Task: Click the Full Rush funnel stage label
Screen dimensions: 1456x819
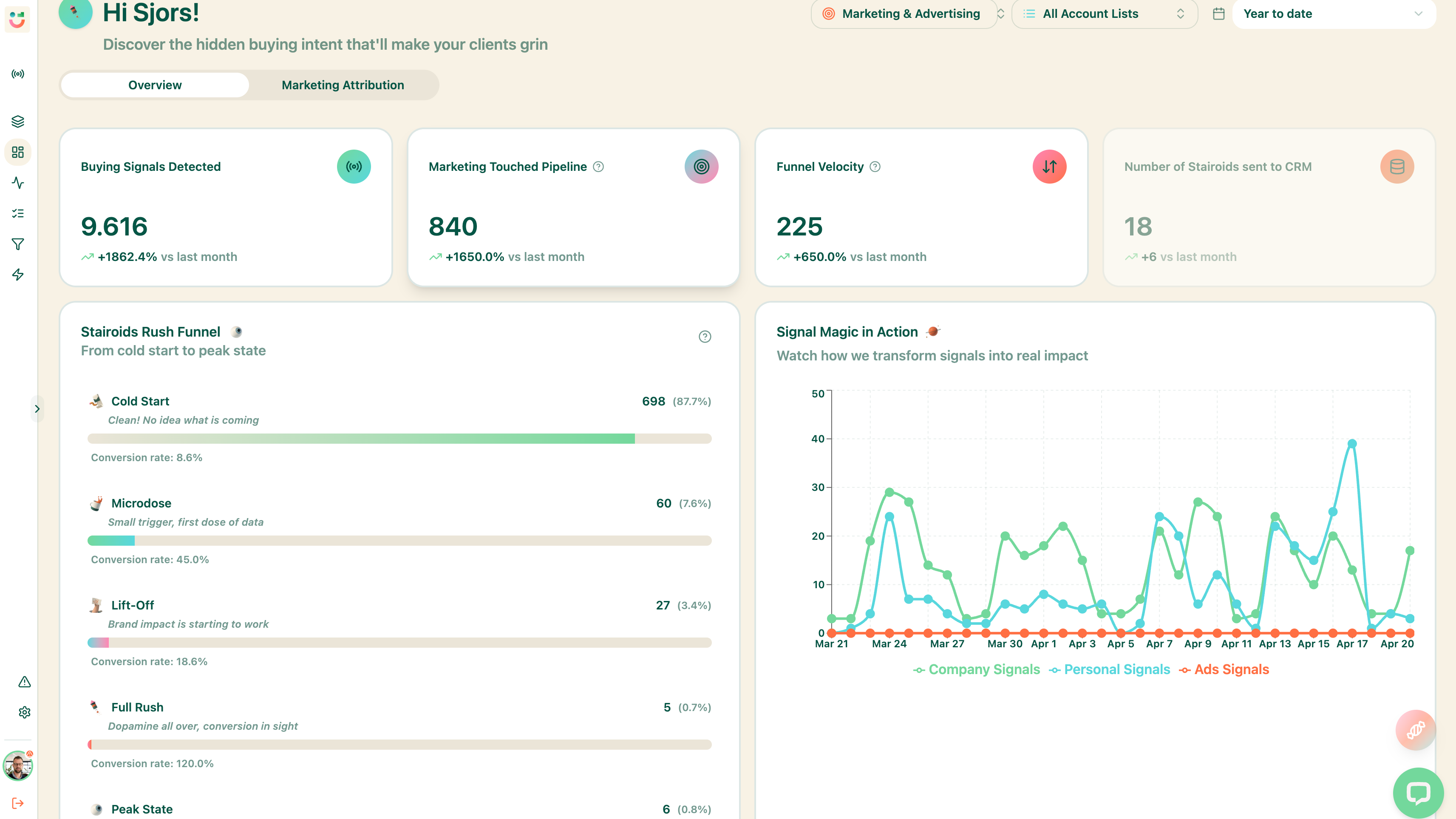Action: [x=137, y=707]
